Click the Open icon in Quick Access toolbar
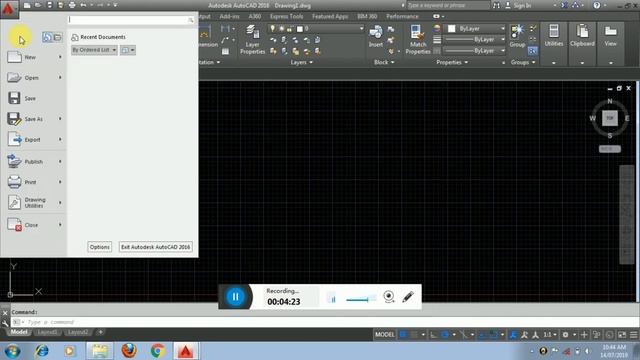 point(38,5)
